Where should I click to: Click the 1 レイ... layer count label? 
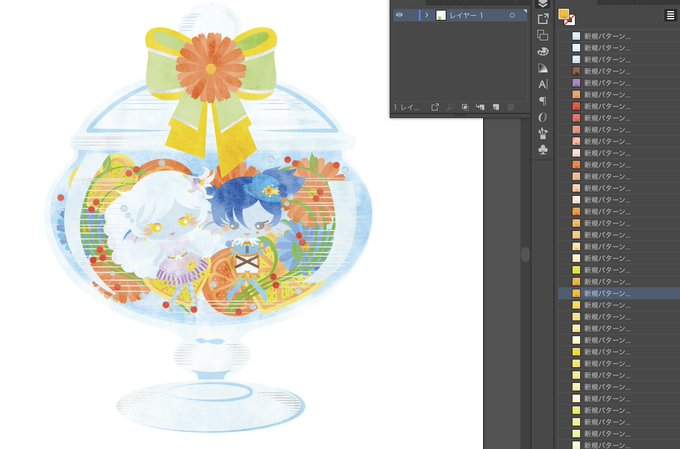click(x=406, y=107)
